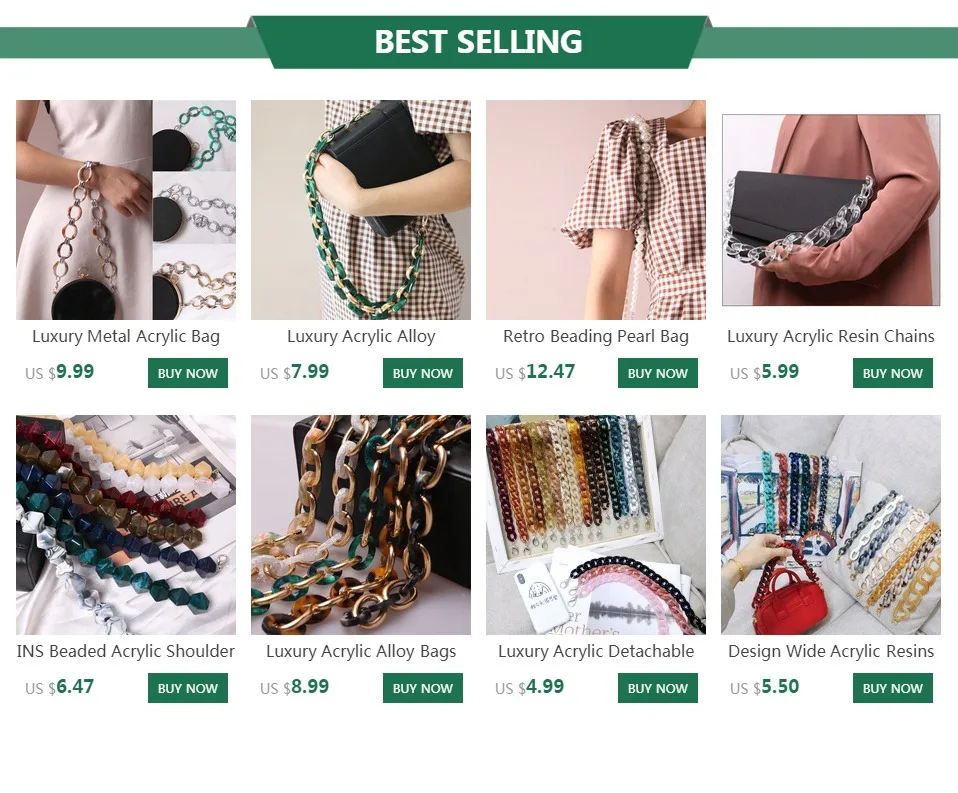Click BUY NOW for Luxury Acrylic Alloy Bags

pos(423,688)
